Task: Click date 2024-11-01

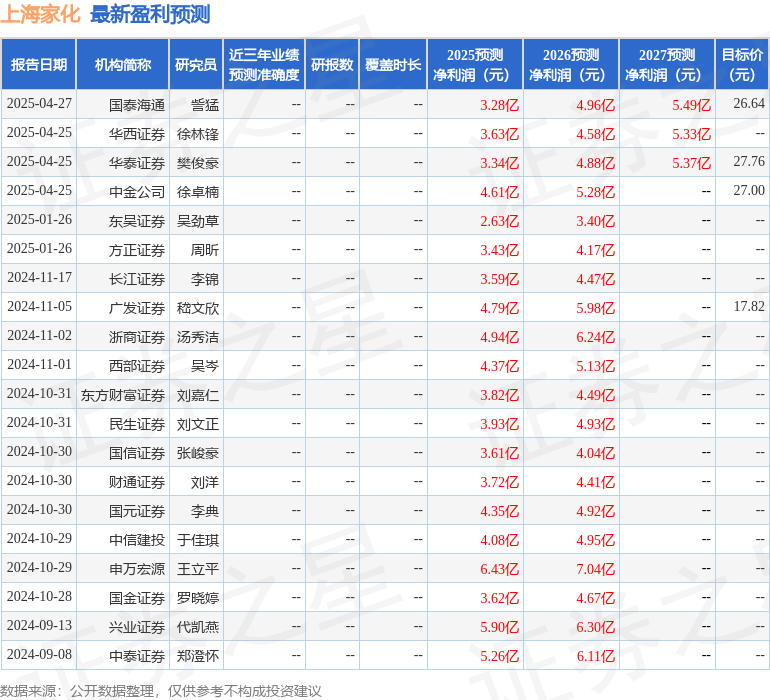Action: coord(39,364)
